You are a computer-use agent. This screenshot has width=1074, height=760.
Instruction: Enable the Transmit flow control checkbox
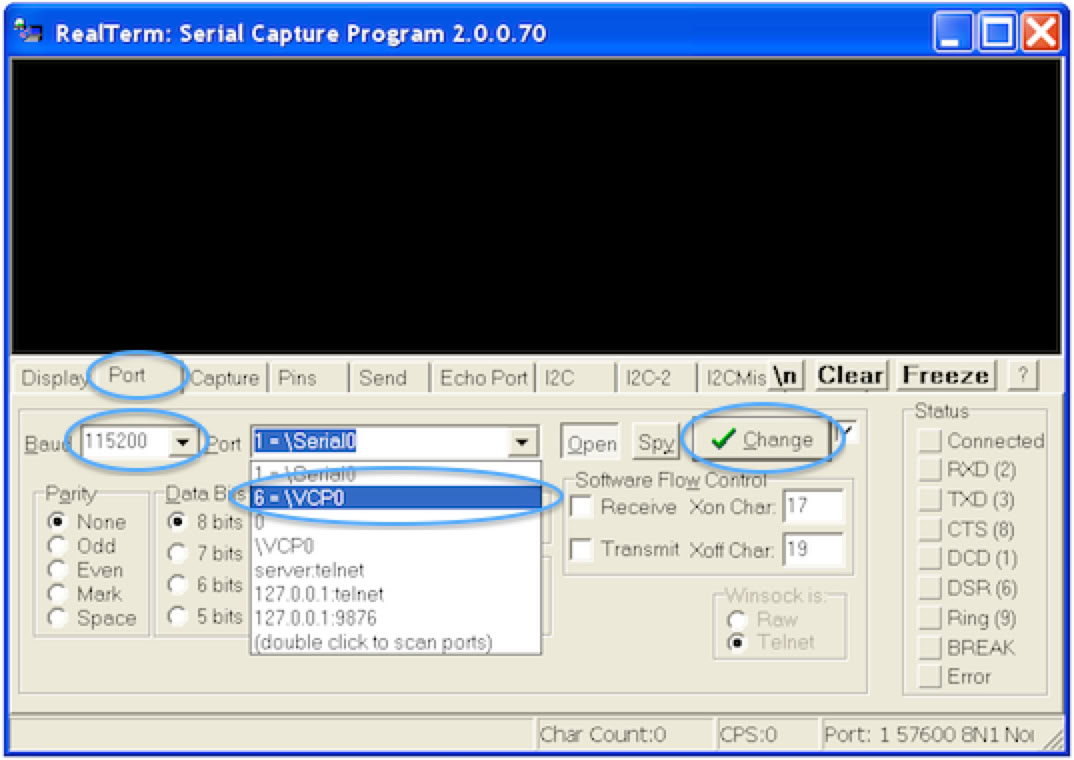[x=581, y=549]
